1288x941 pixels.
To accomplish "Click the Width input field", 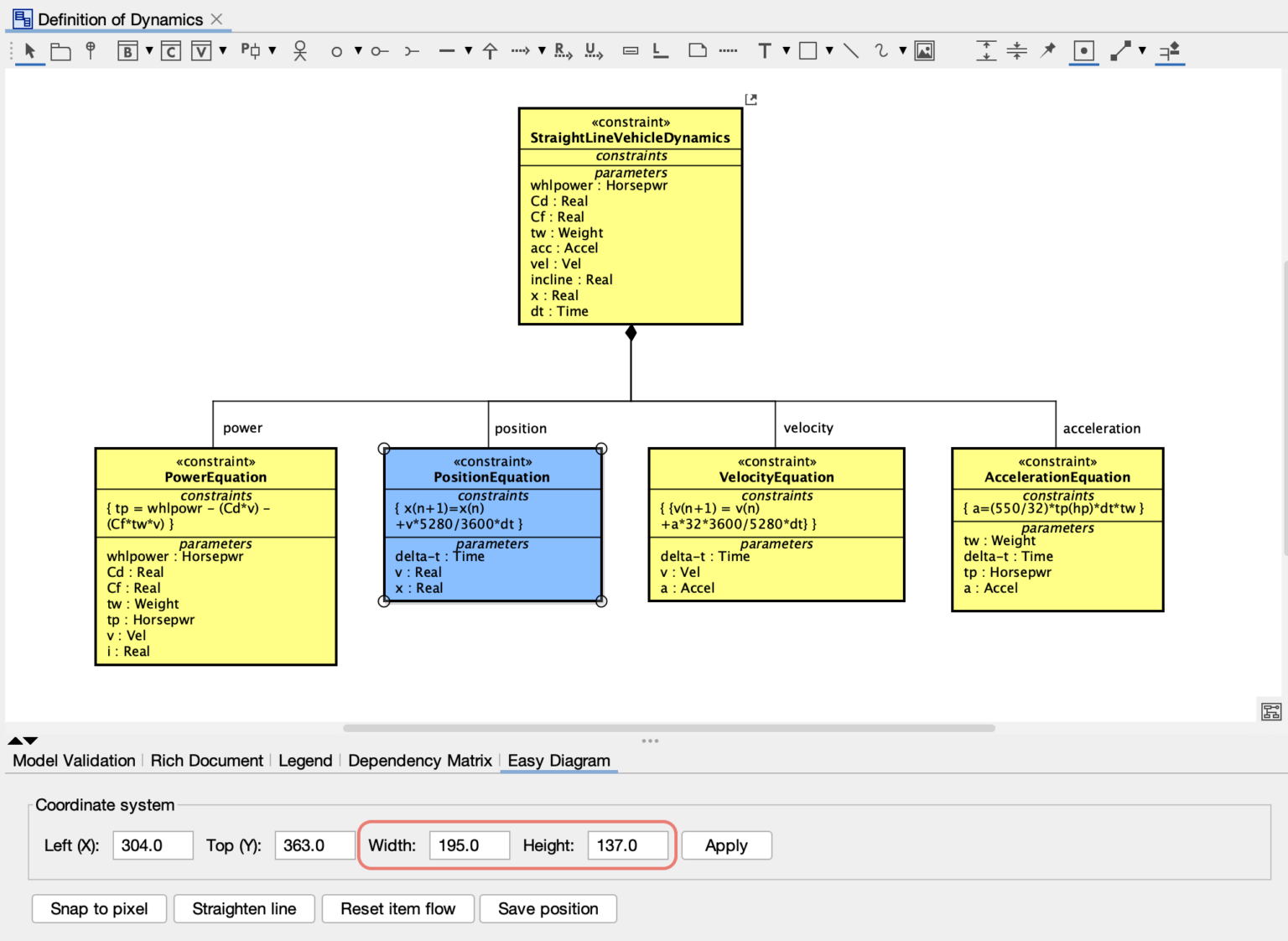I will (x=469, y=845).
